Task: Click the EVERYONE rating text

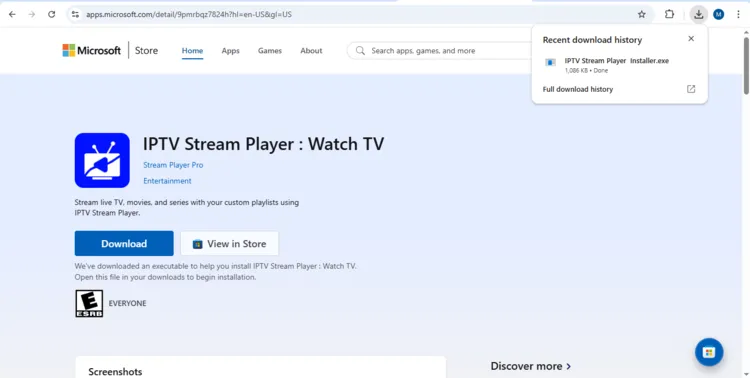Action: tap(127, 303)
